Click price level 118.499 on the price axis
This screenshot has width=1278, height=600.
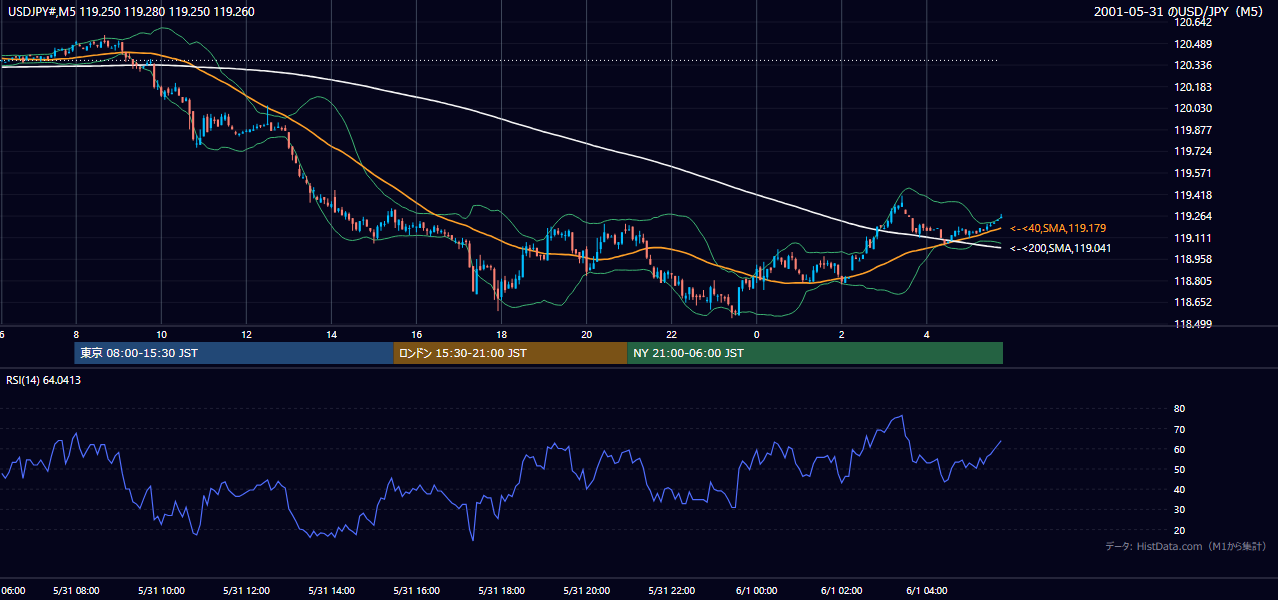coord(1194,324)
